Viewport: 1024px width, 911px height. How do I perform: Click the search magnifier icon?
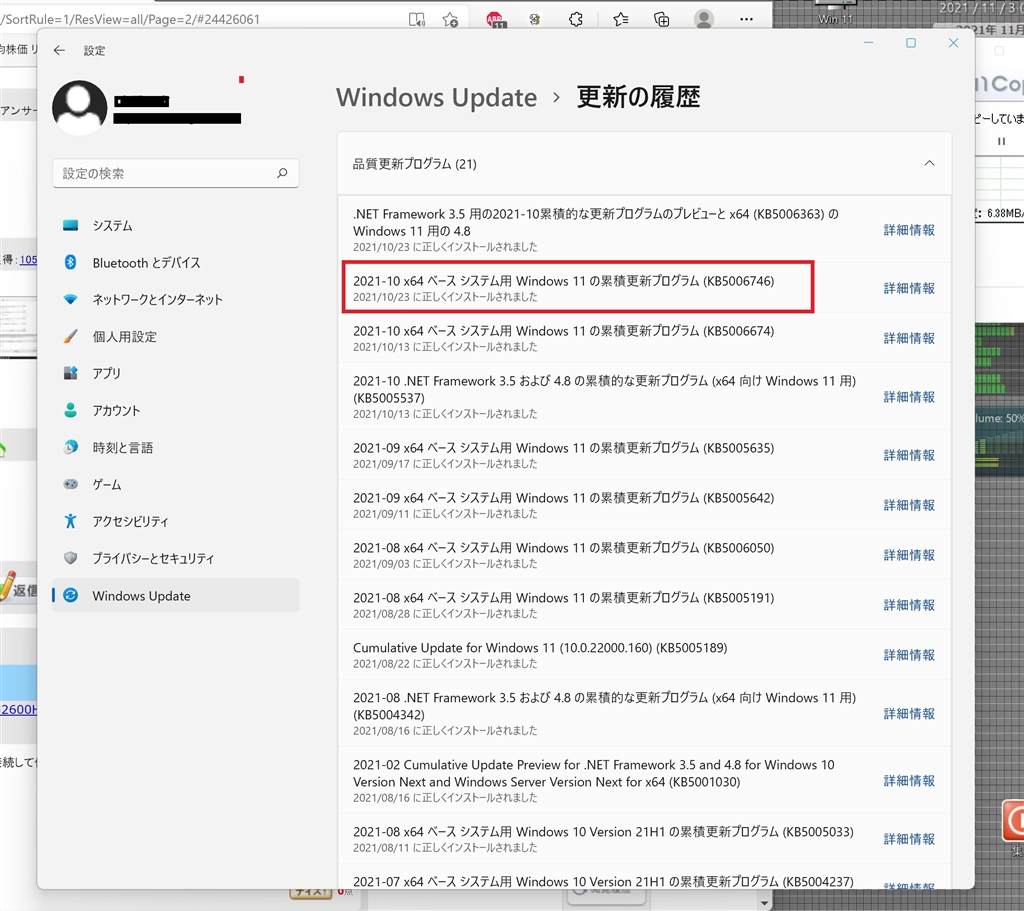click(282, 173)
